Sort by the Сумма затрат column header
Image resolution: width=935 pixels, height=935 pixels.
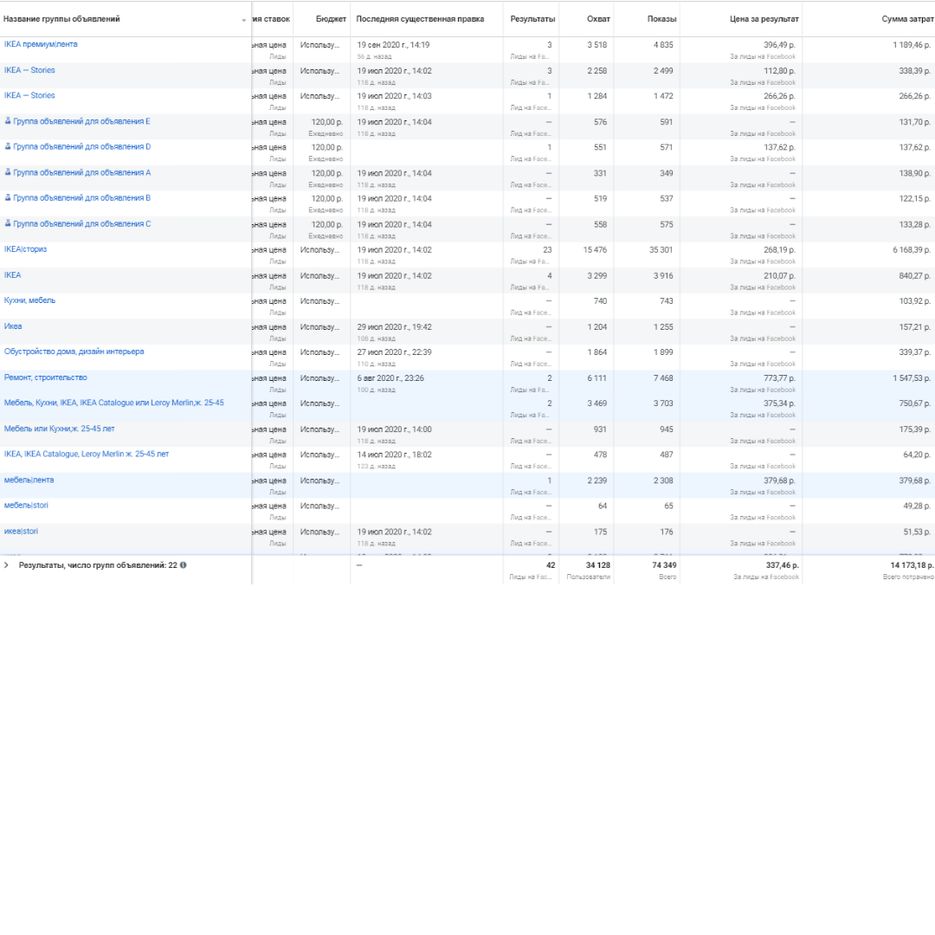coord(908,19)
